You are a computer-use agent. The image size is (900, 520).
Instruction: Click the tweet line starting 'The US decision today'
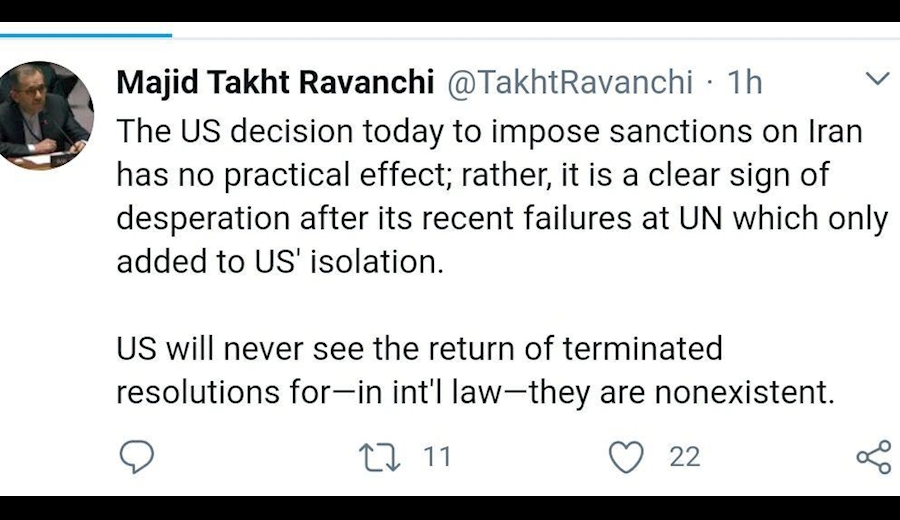489,131
